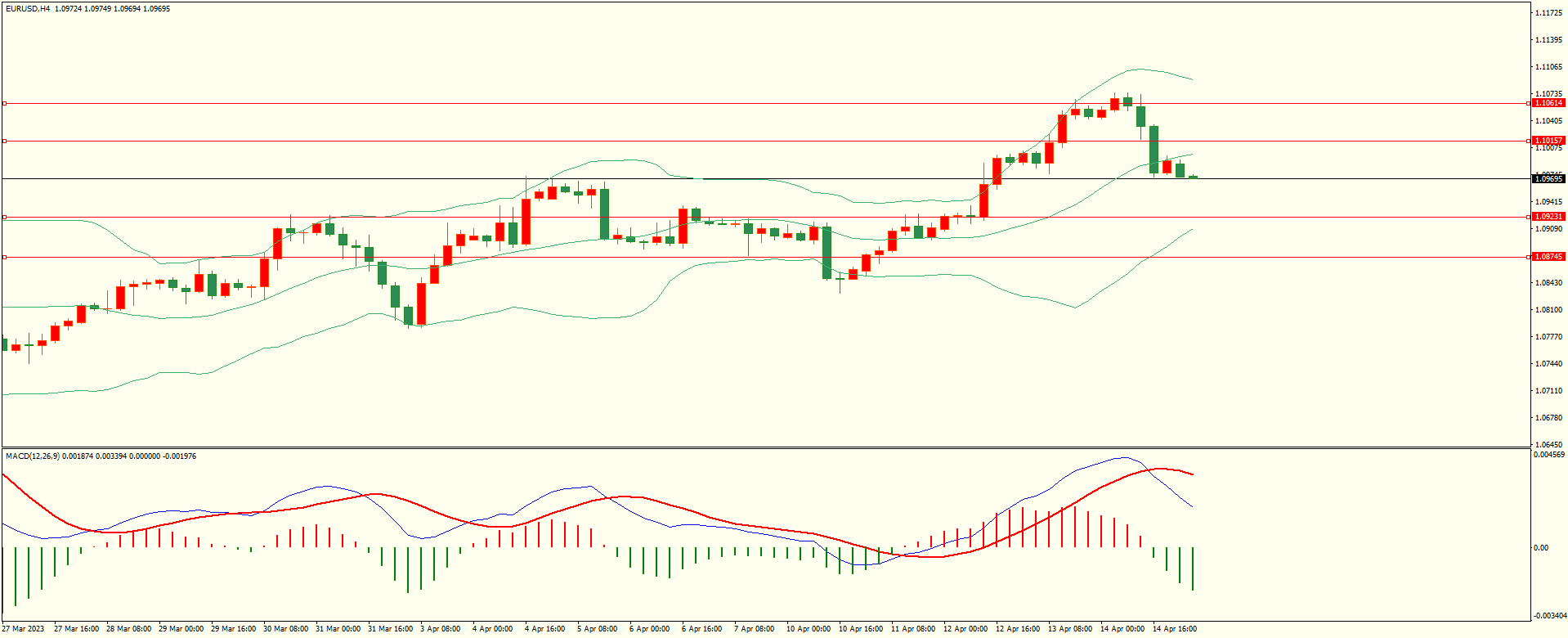Click the 29 Mar 16:00 time axis label

(x=233, y=629)
